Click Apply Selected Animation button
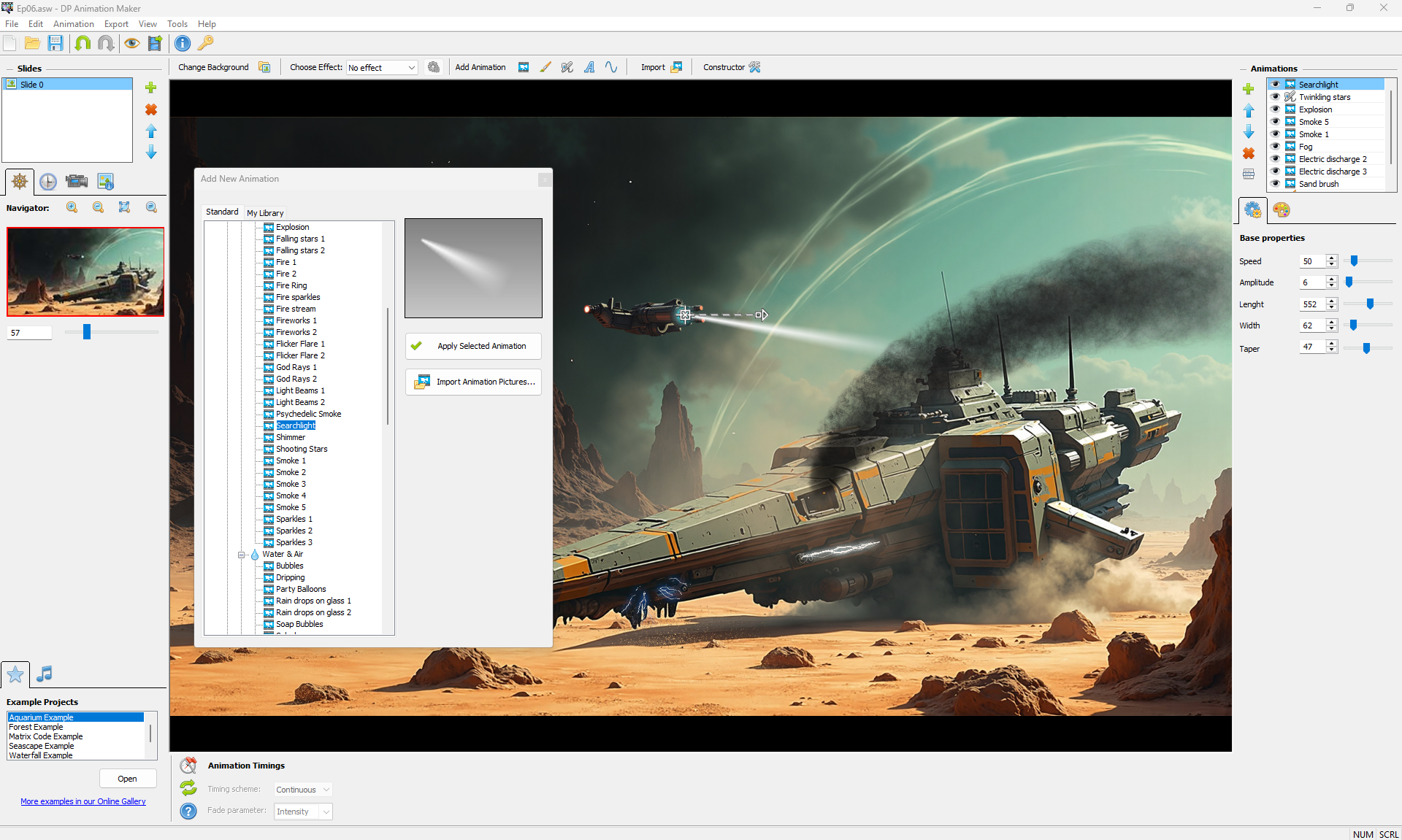 (473, 346)
